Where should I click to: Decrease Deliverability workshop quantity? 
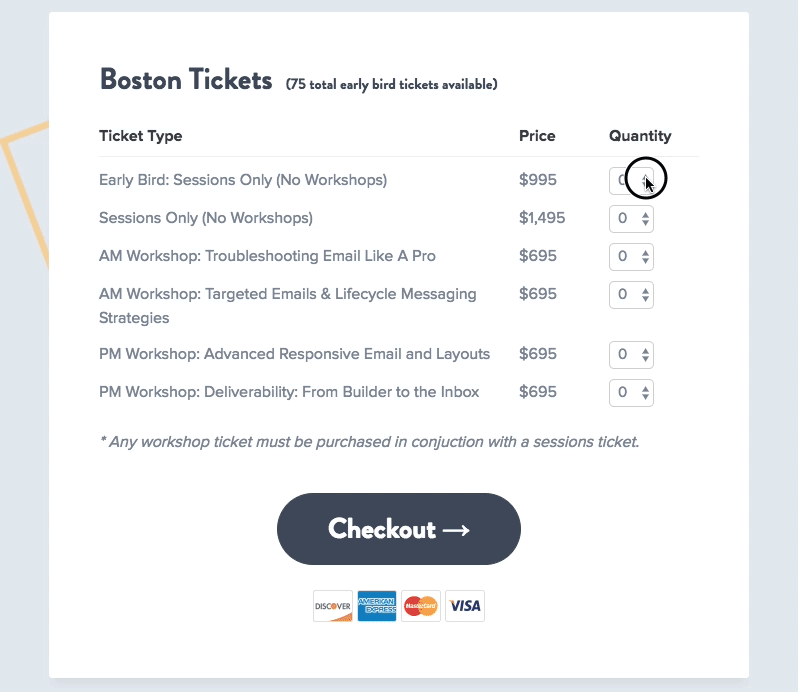(645, 397)
